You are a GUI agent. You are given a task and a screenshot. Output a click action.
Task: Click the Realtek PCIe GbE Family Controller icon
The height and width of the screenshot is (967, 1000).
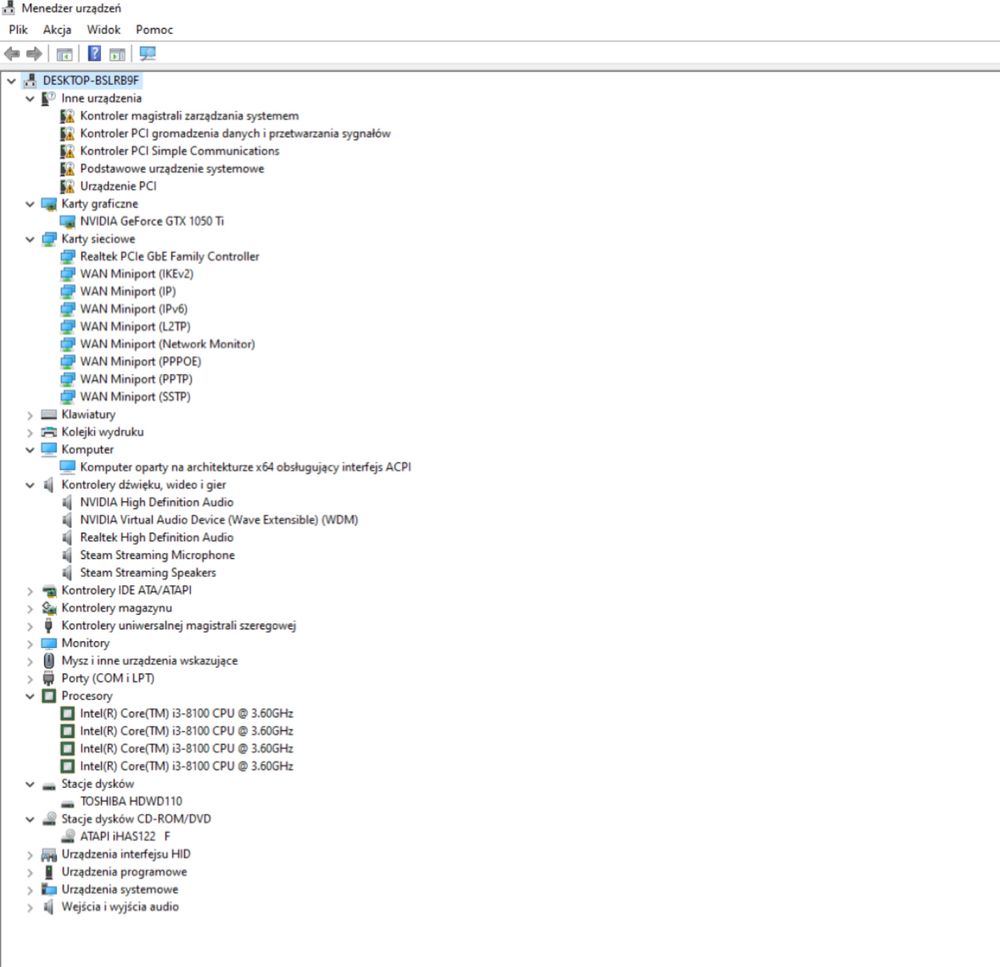(x=68, y=256)
